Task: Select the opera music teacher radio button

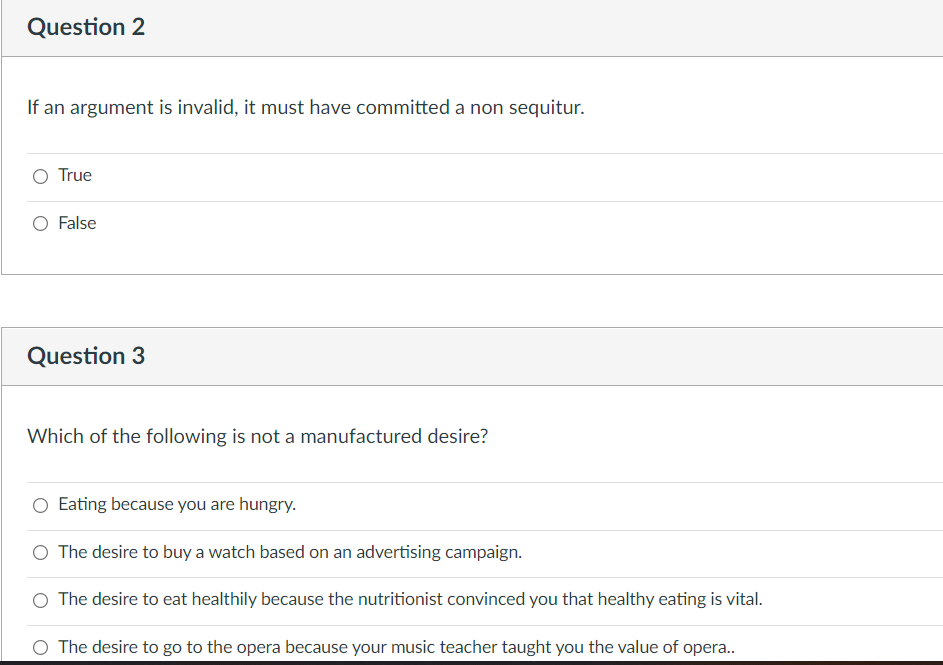Action: click(x=40, y=647)
